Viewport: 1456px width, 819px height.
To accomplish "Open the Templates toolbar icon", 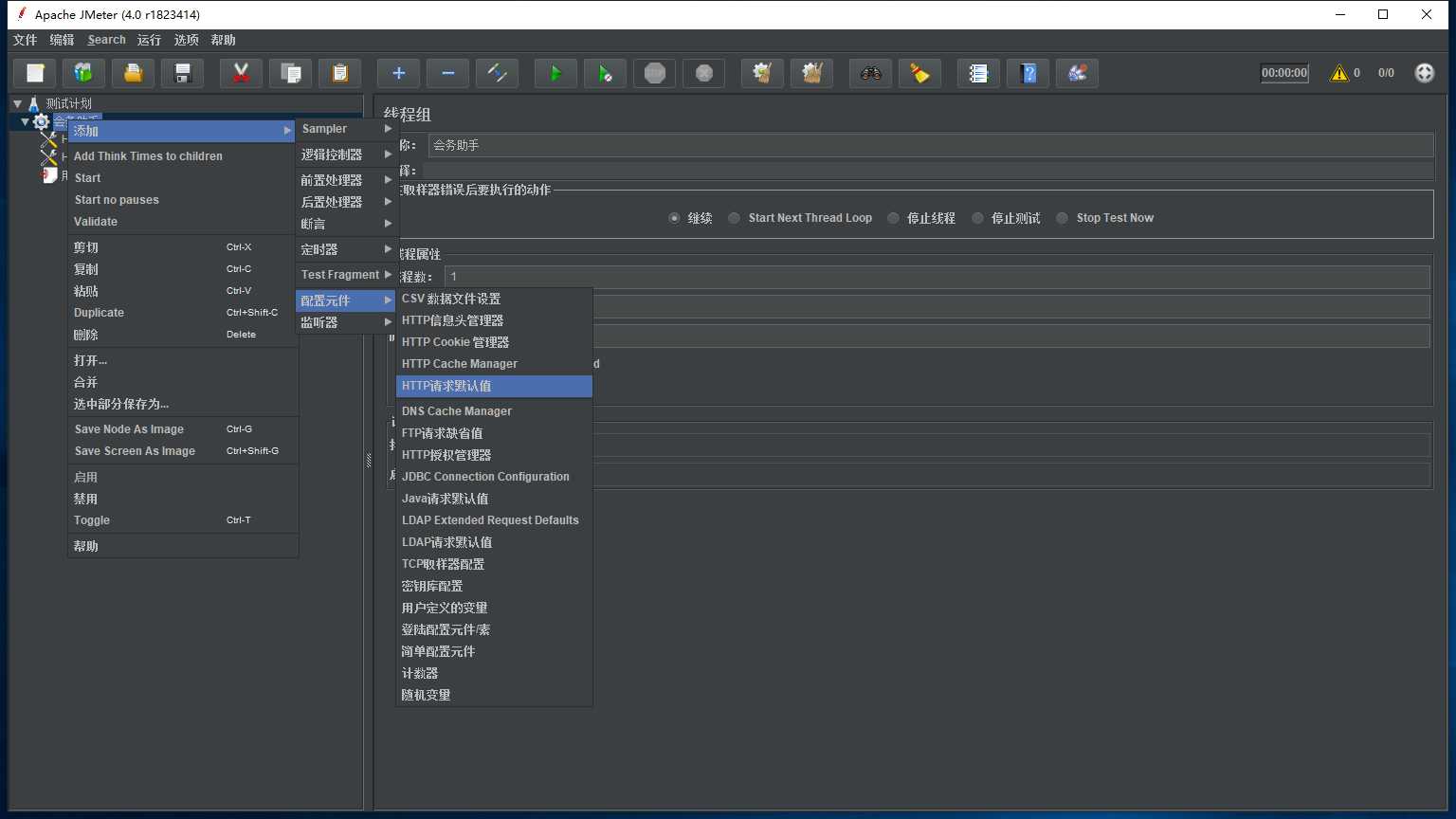I will [x=84, y=73].
